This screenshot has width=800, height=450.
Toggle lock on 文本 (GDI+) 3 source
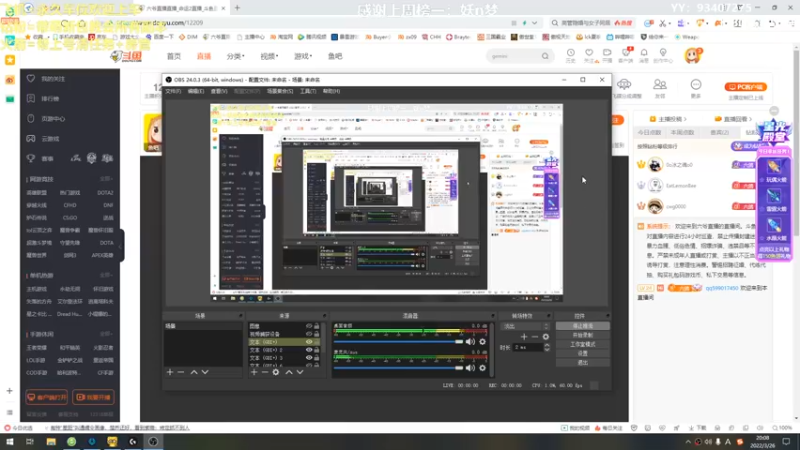point(317,358)
